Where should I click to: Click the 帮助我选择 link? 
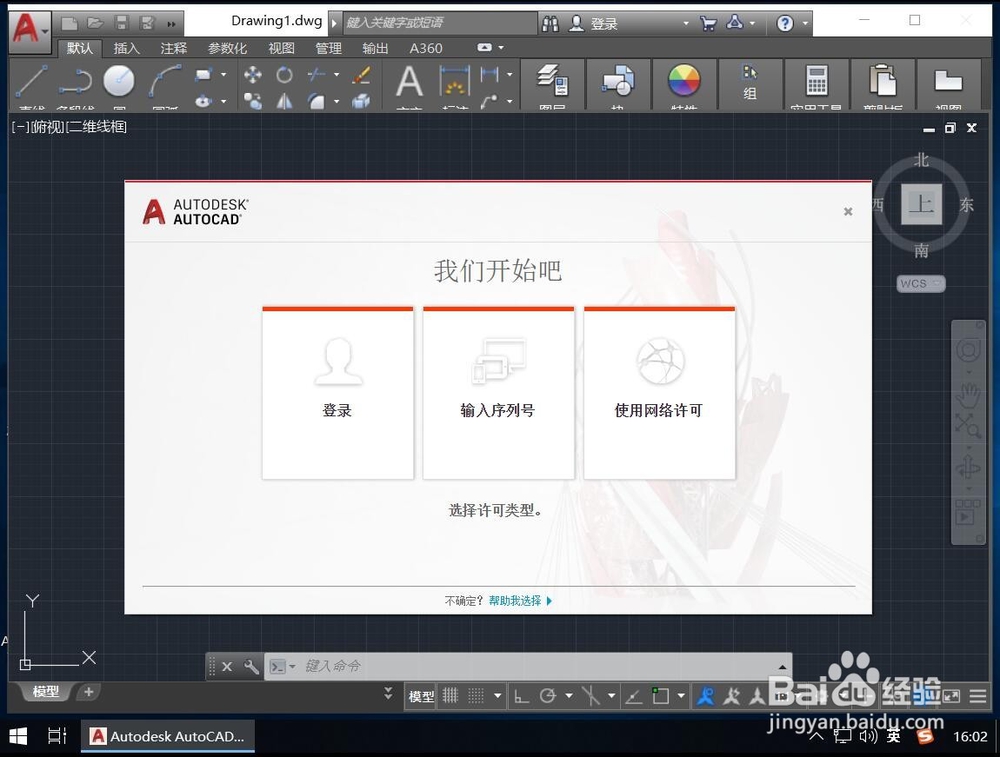tap(519, 601)
